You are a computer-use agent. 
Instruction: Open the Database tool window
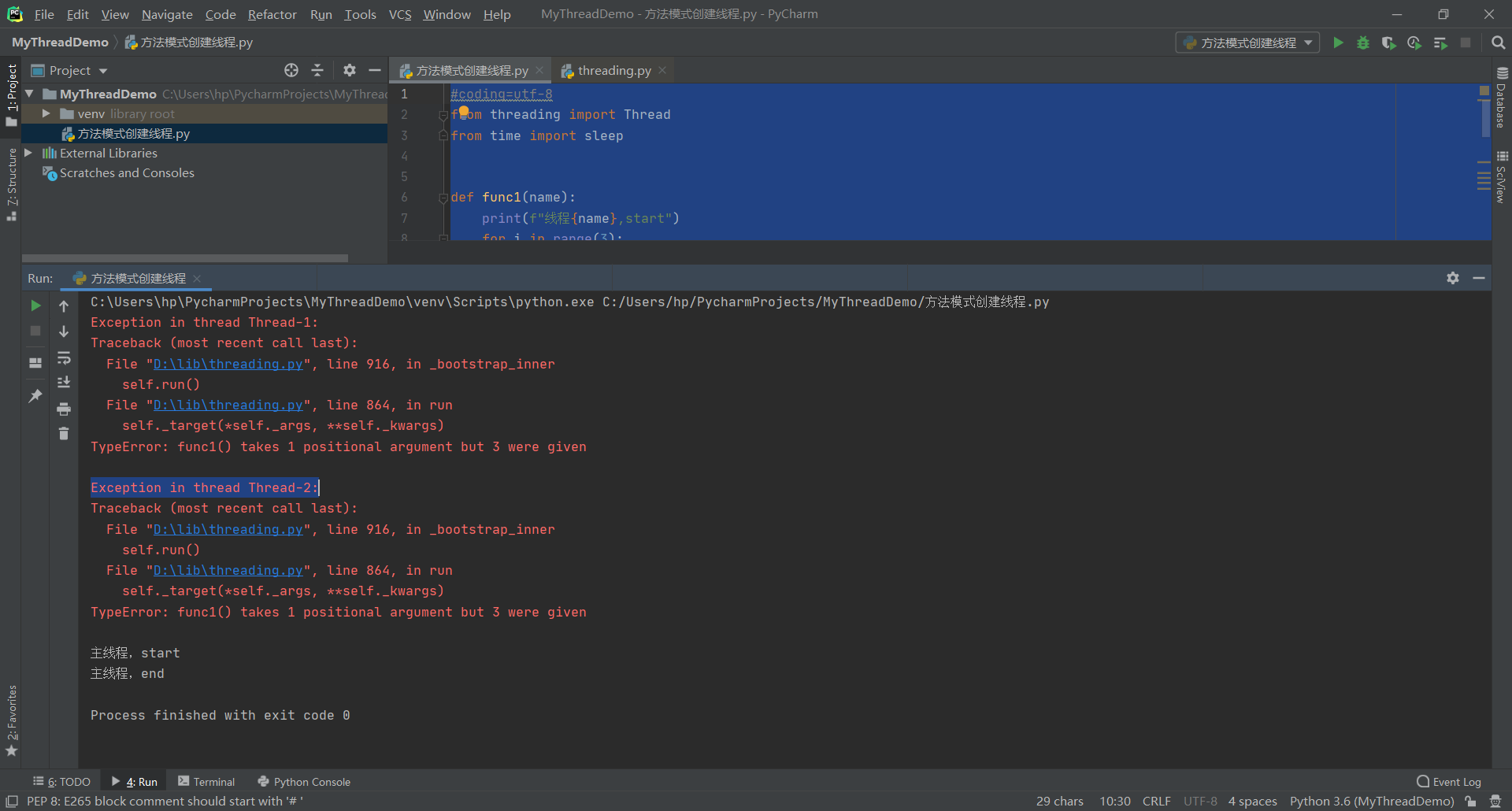[1502, 98]
